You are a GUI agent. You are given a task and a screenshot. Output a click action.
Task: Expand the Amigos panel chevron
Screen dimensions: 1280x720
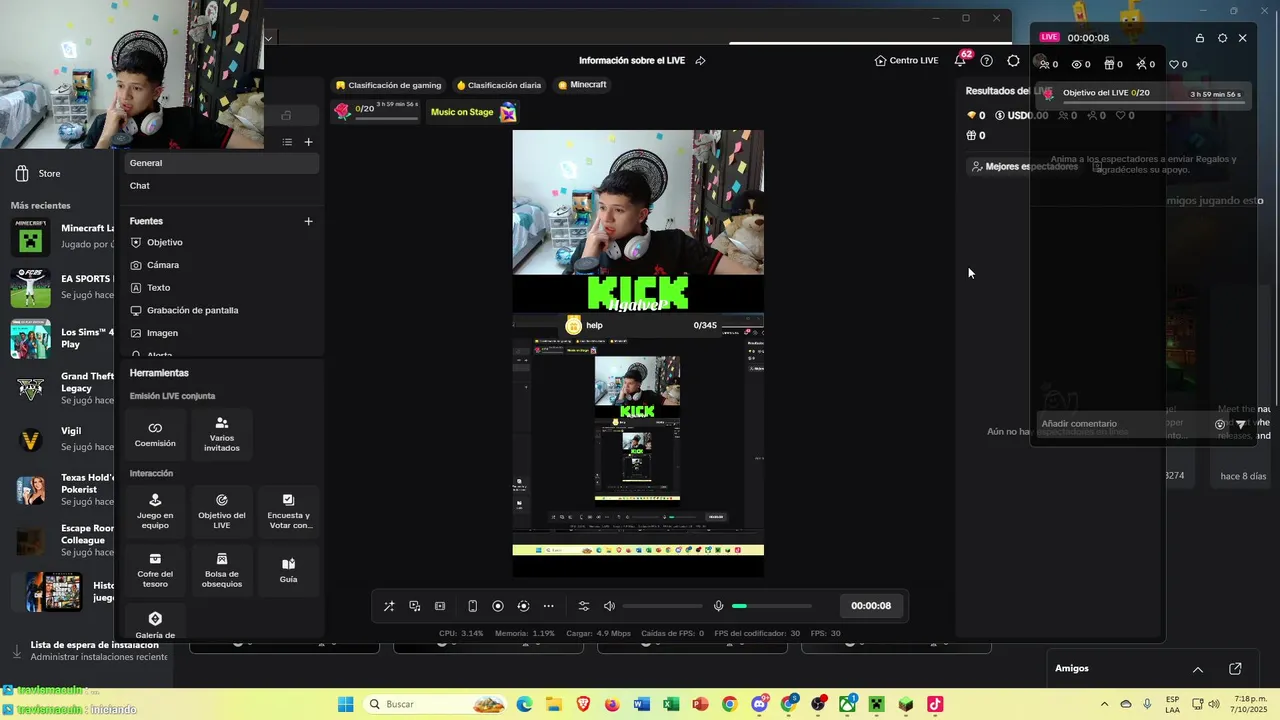click(x=1198, y=669)
